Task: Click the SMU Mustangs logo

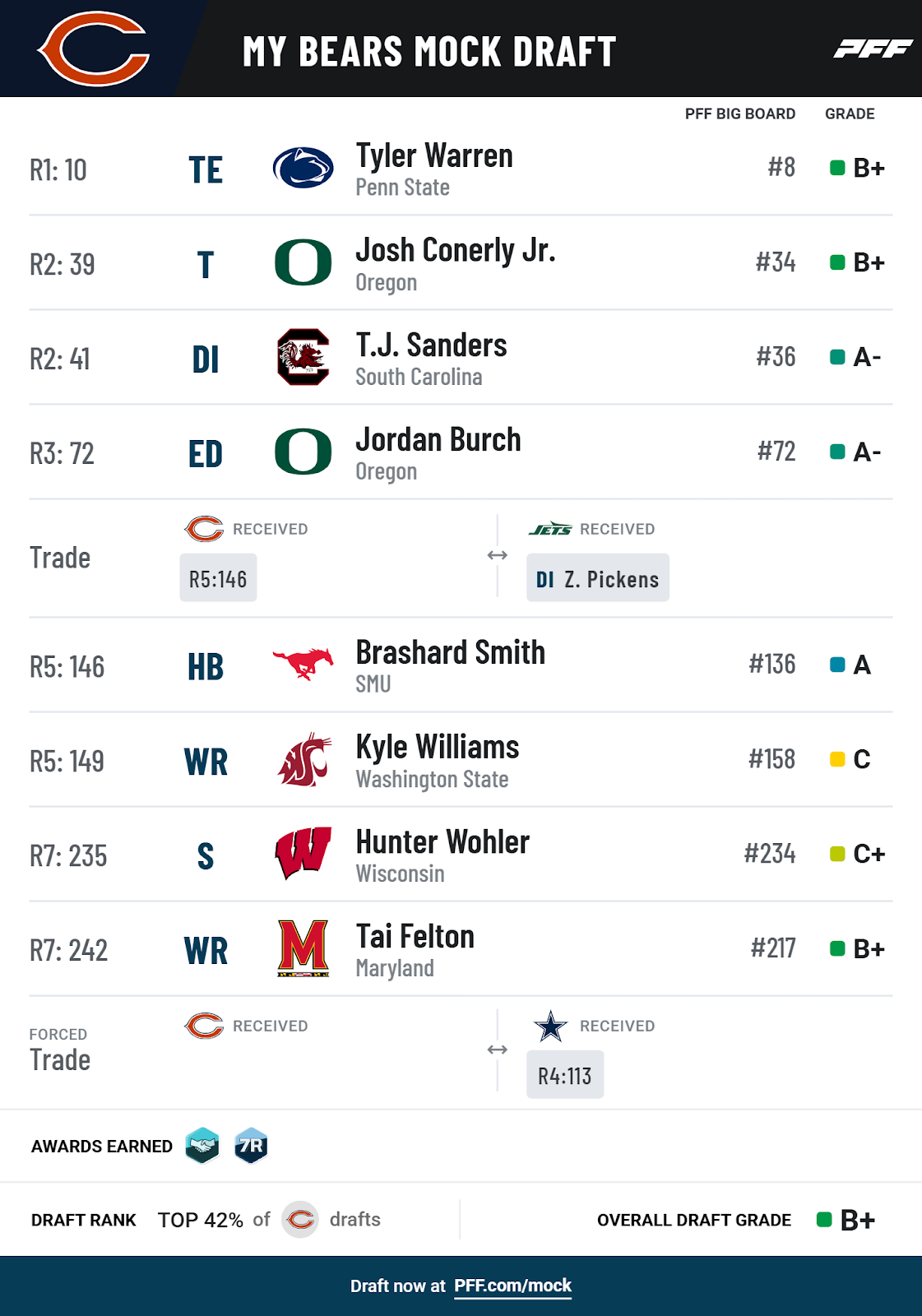Action: (303, 663)
